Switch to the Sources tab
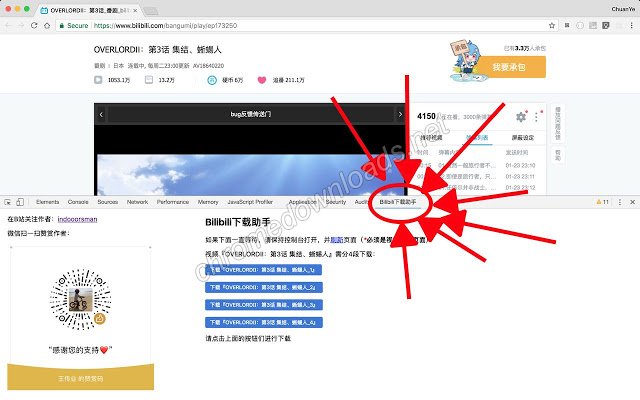The height and width of the screenshot is (400, 640). (x=108, y=202)
